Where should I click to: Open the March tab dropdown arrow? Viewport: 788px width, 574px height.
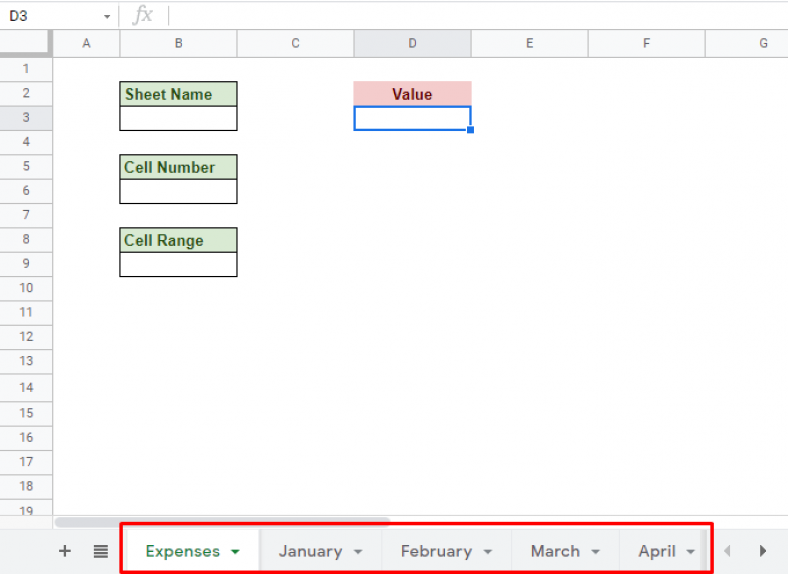click(596, 552)
